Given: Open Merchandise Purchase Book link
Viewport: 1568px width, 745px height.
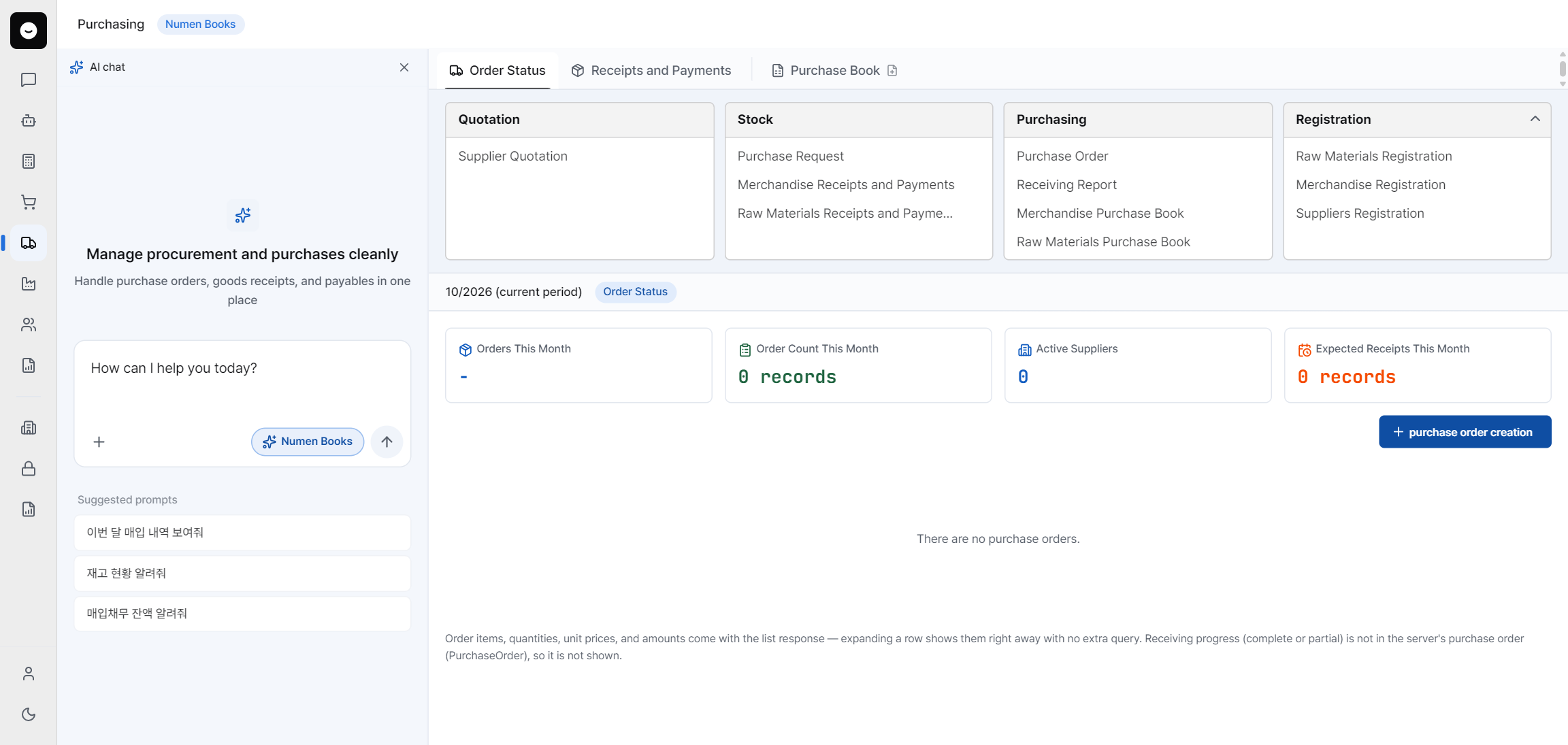Looking at the screenshot, I should click(x=1100, y=214).
